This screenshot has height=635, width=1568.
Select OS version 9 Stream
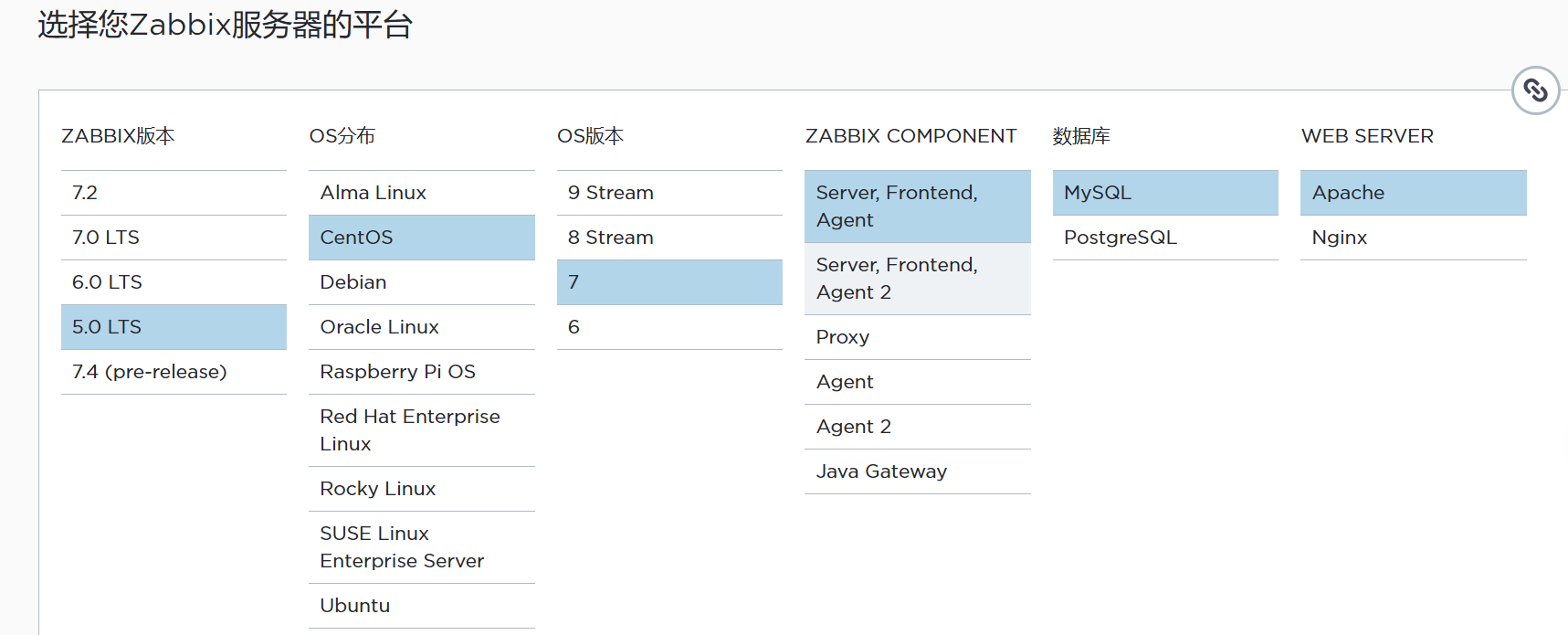669,193
